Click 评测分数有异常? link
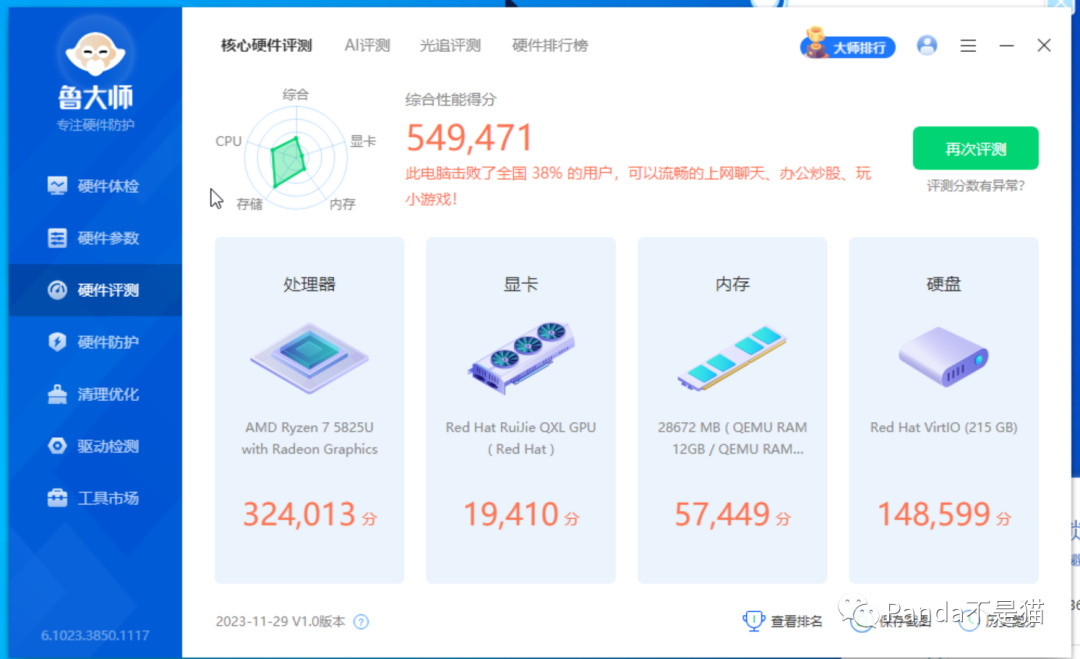 tap(975, 186)
